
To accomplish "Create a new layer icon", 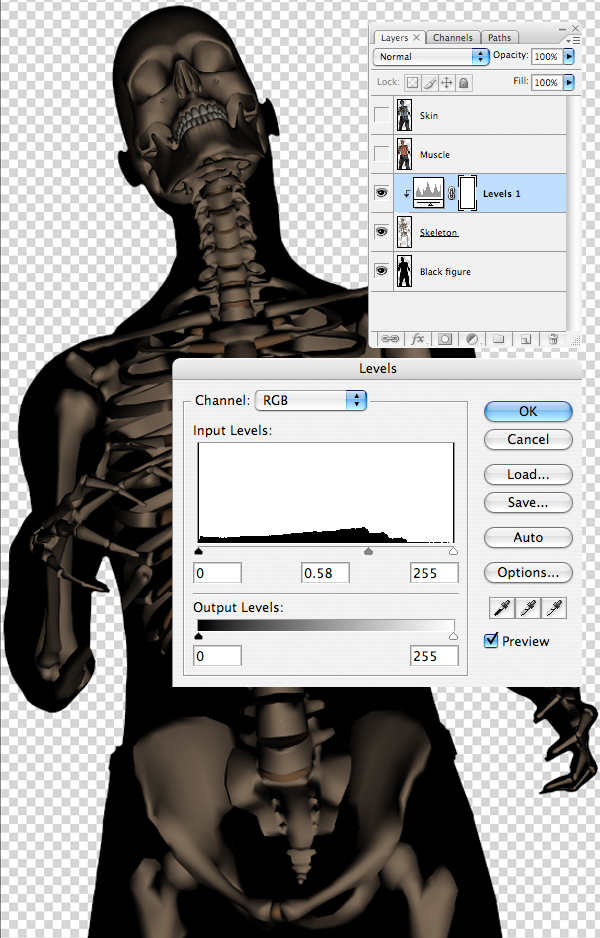I will 525,339.
